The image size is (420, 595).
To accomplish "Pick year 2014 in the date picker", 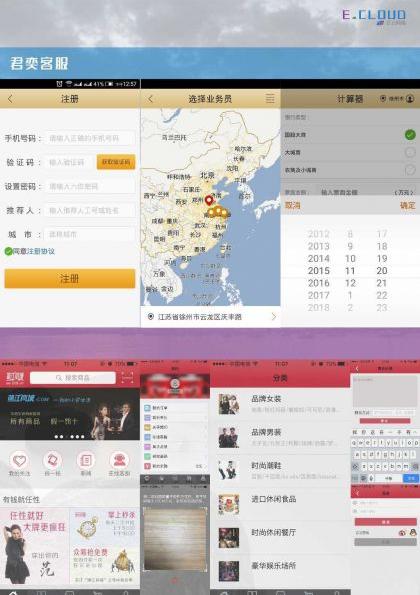I will point(318,258).
